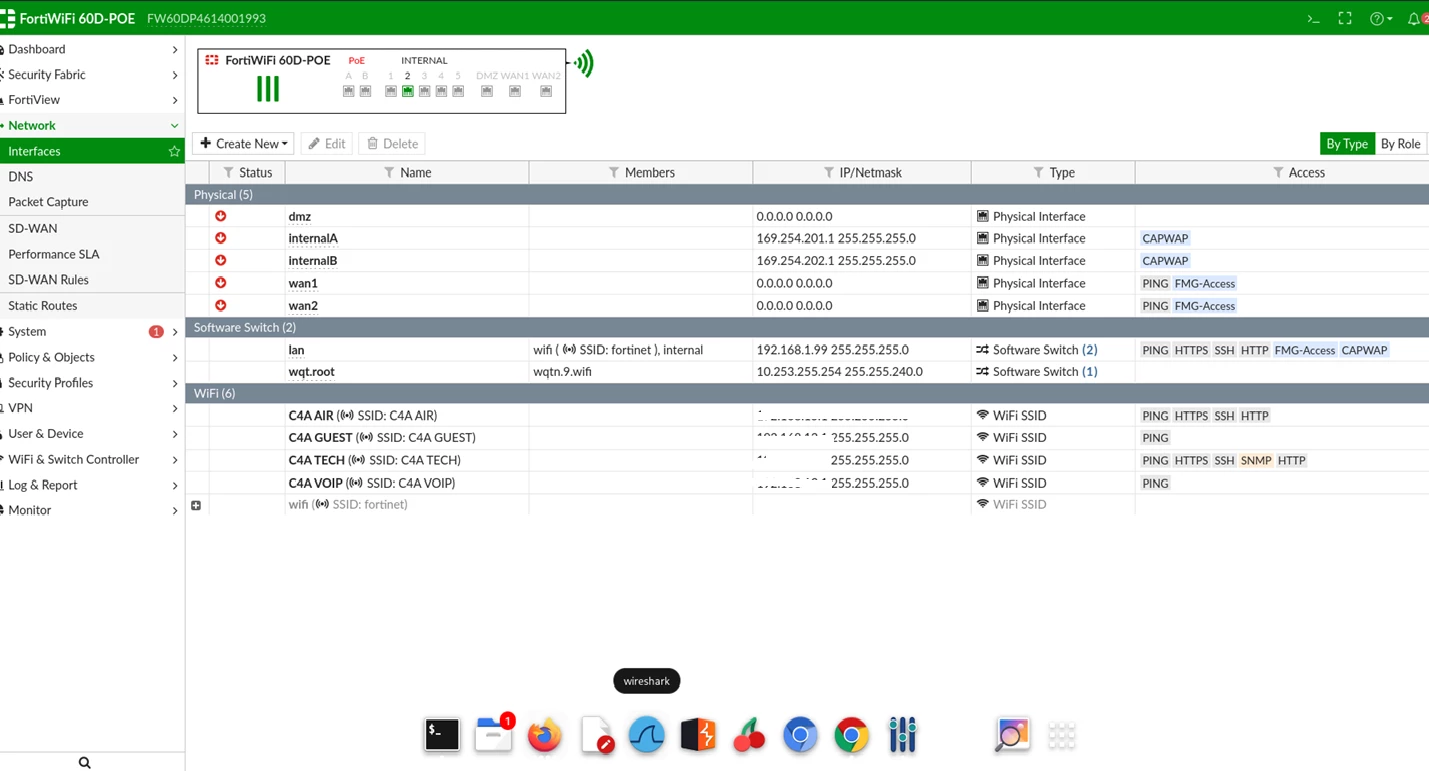Viewport: 1429px width, 771px height.
Task: Select internal port 3 in the faceplate
Action: click(425, 91)
